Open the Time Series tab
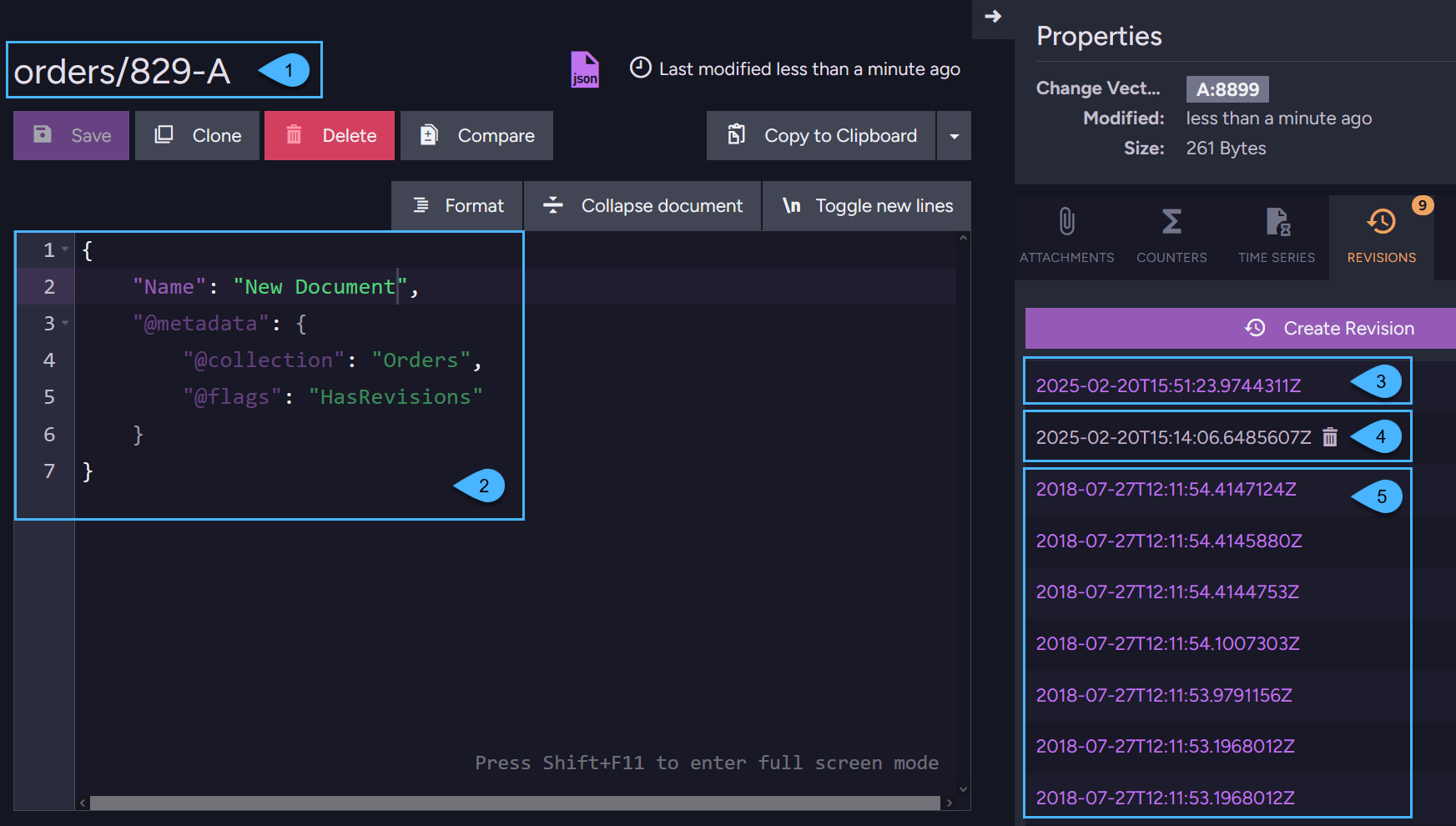This screenshot has height=826, width=1456. (x=1277, y=237)
